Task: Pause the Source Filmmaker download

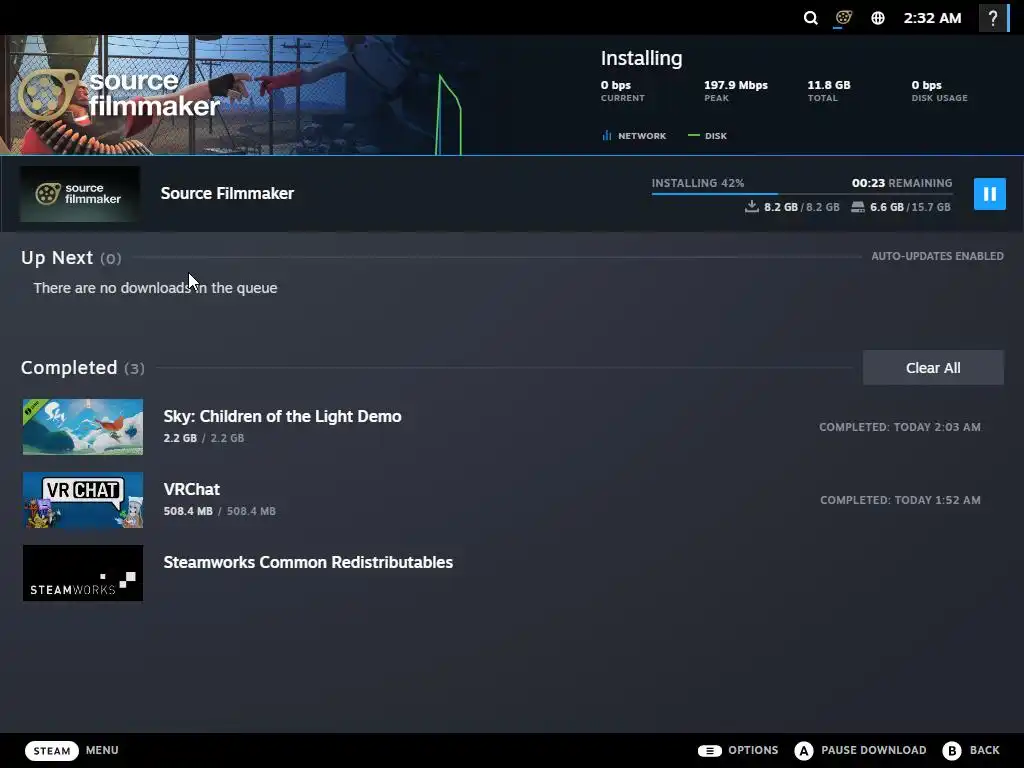Action: coord(989,194)
